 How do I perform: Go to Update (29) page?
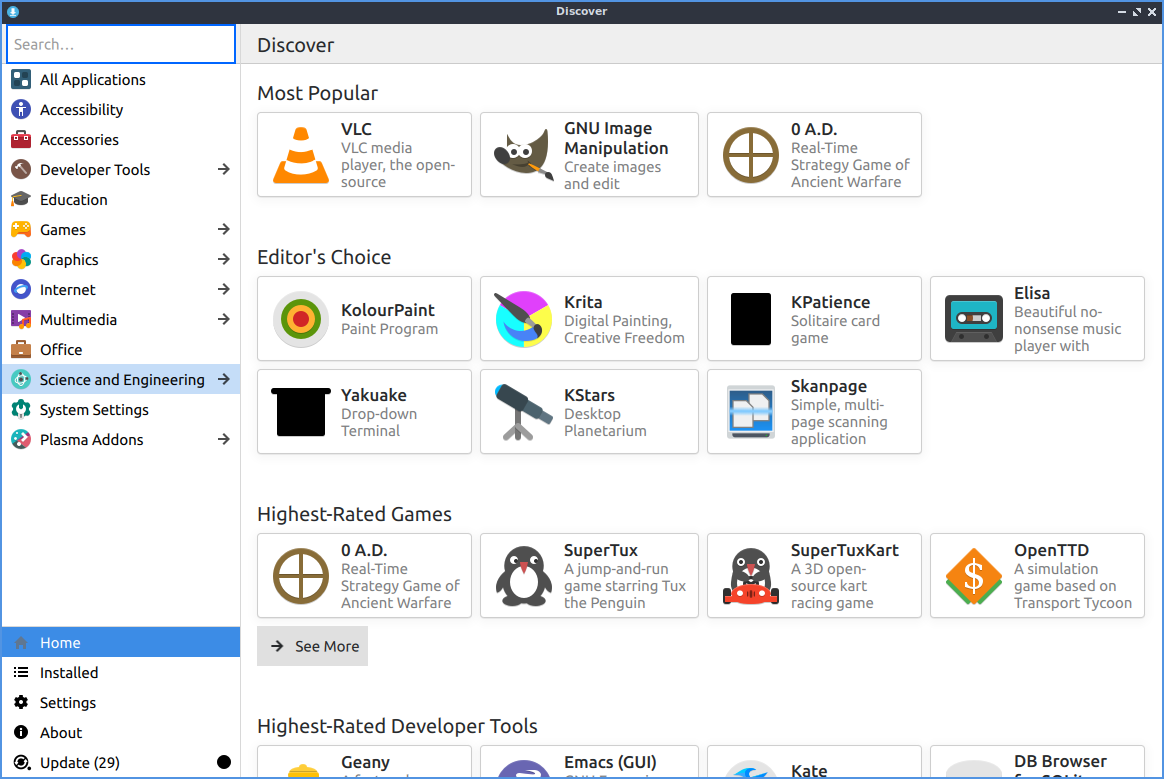coord(80,763)
